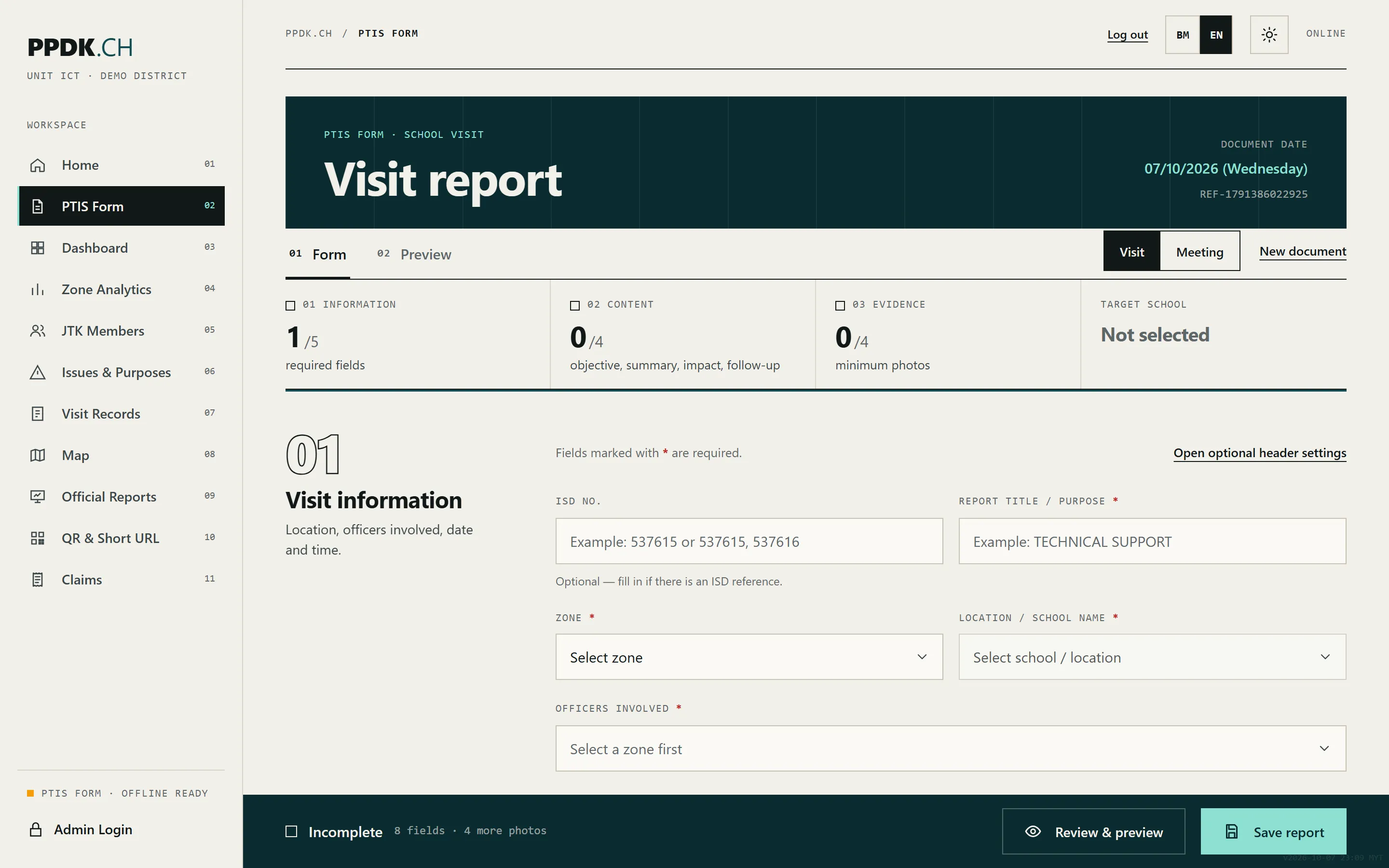1389x868 pixels.
Task: Open the Select zone dropdown
Action: pyautogui.click(x=749, y=657)
